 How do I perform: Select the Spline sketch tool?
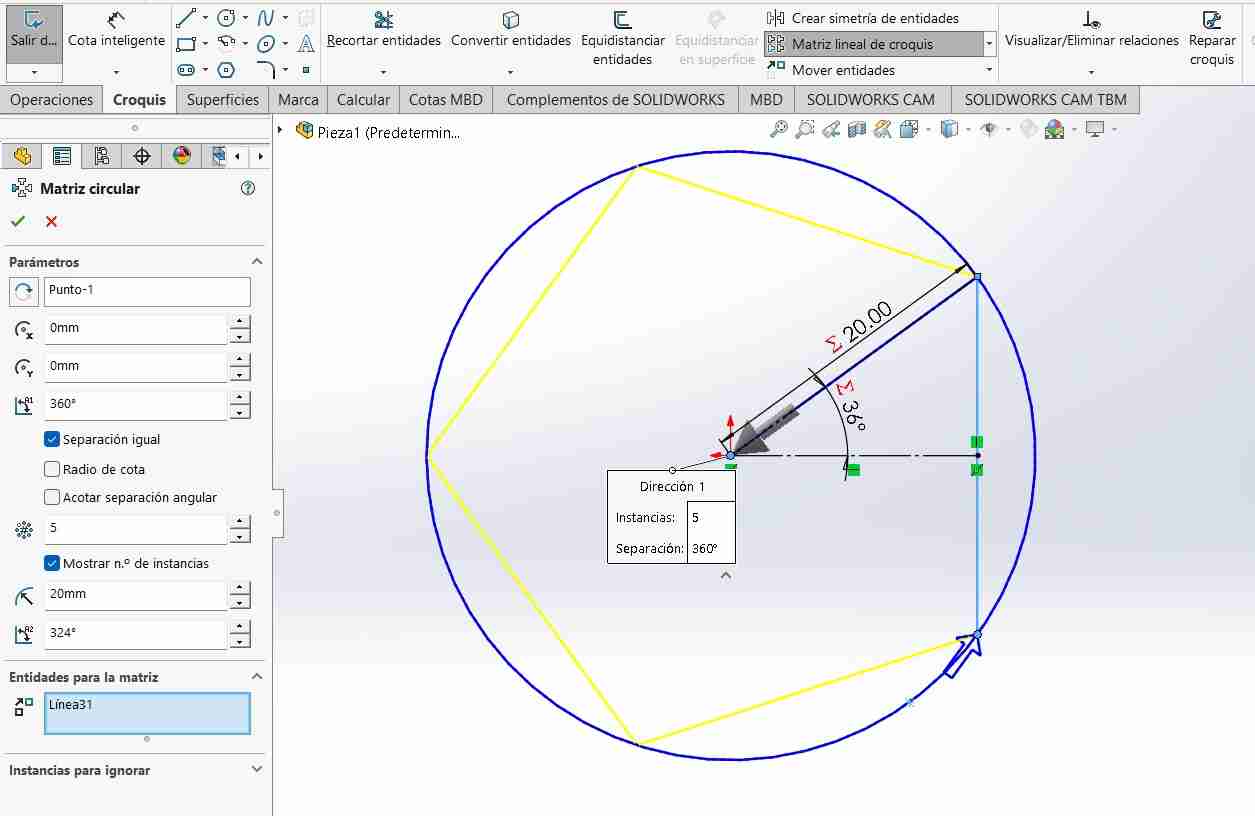coord(266,18)
